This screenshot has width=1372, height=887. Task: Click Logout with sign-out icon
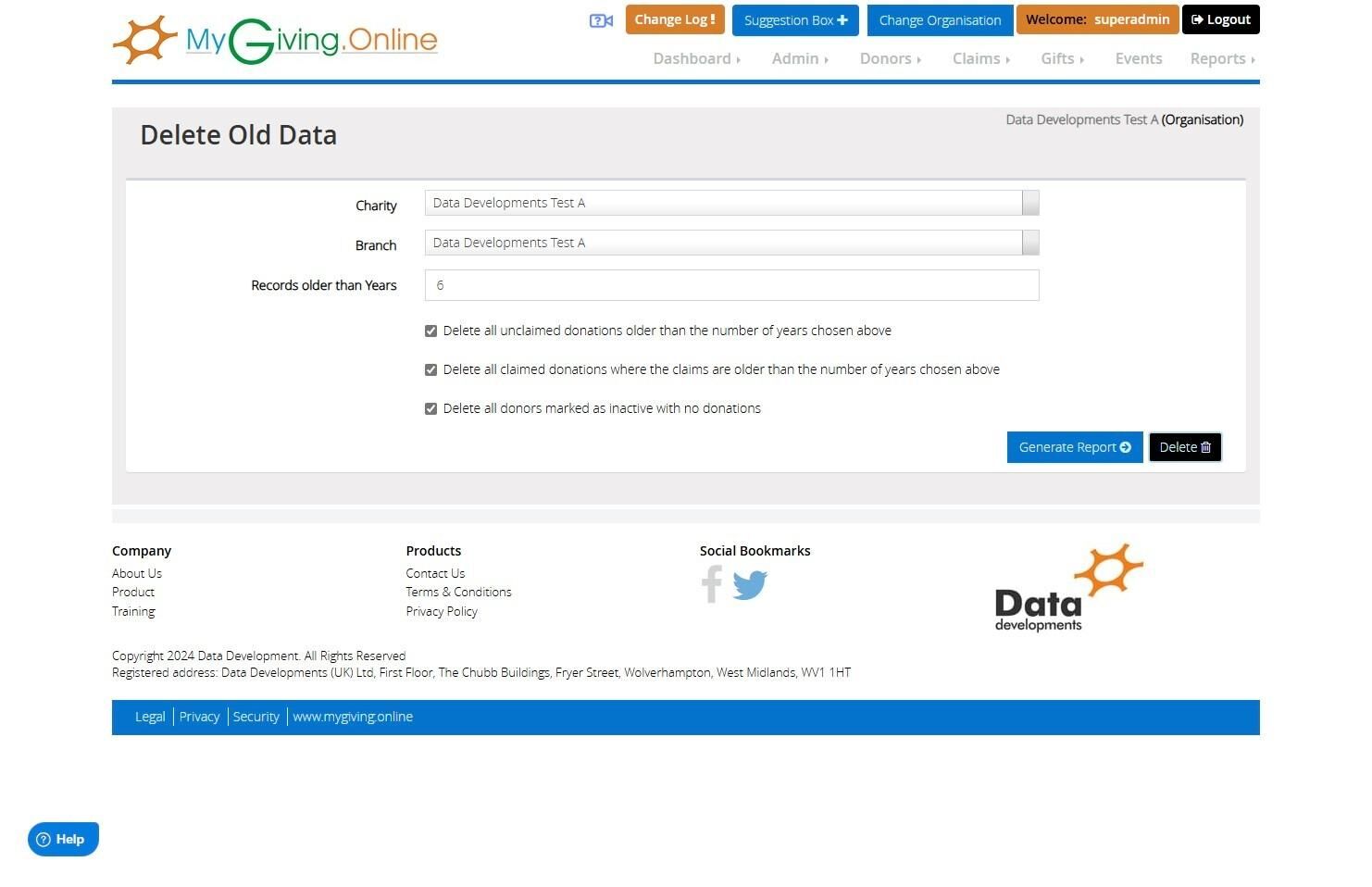point(1220,19)
